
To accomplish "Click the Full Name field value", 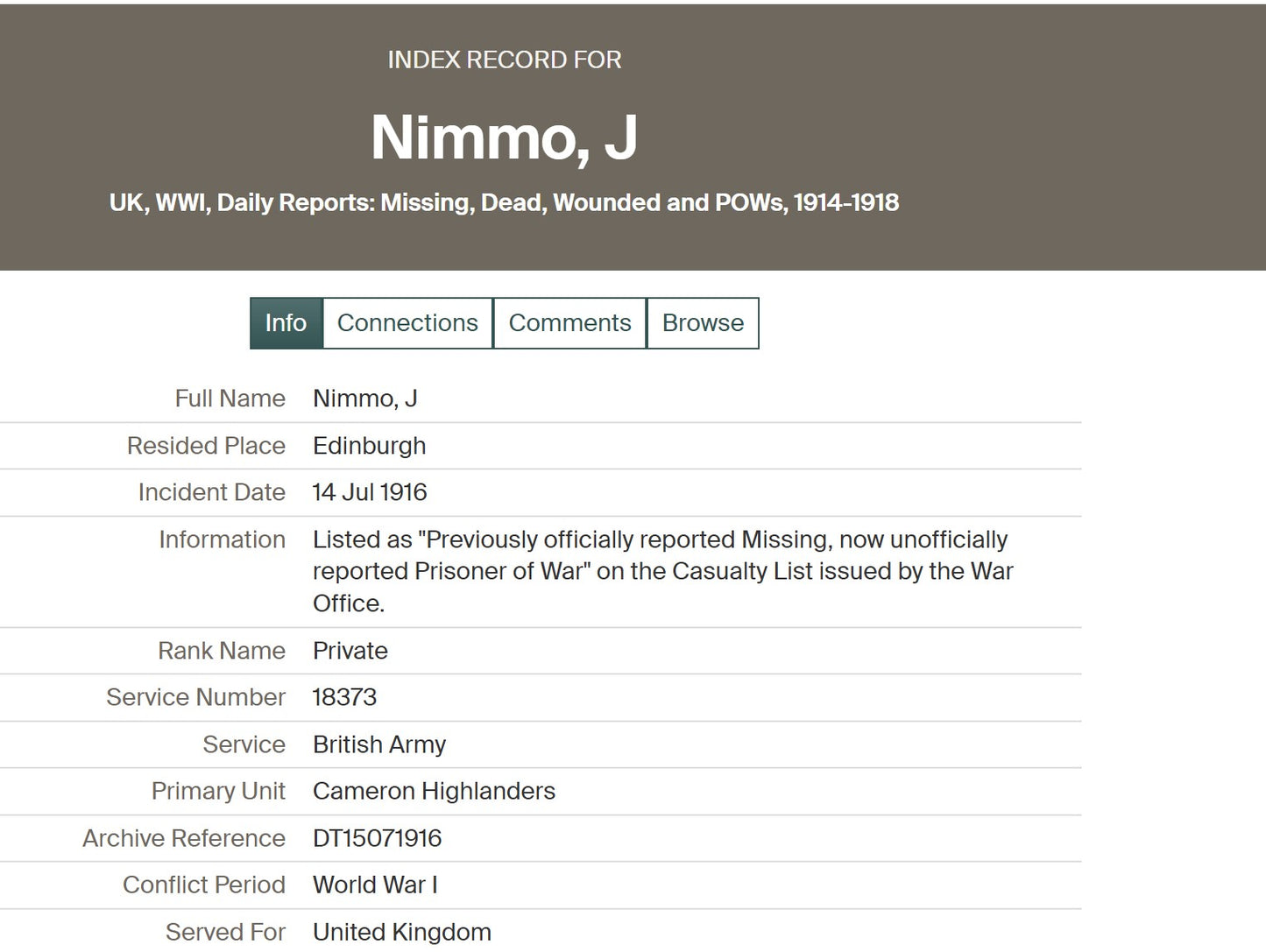I will (365, 398).
